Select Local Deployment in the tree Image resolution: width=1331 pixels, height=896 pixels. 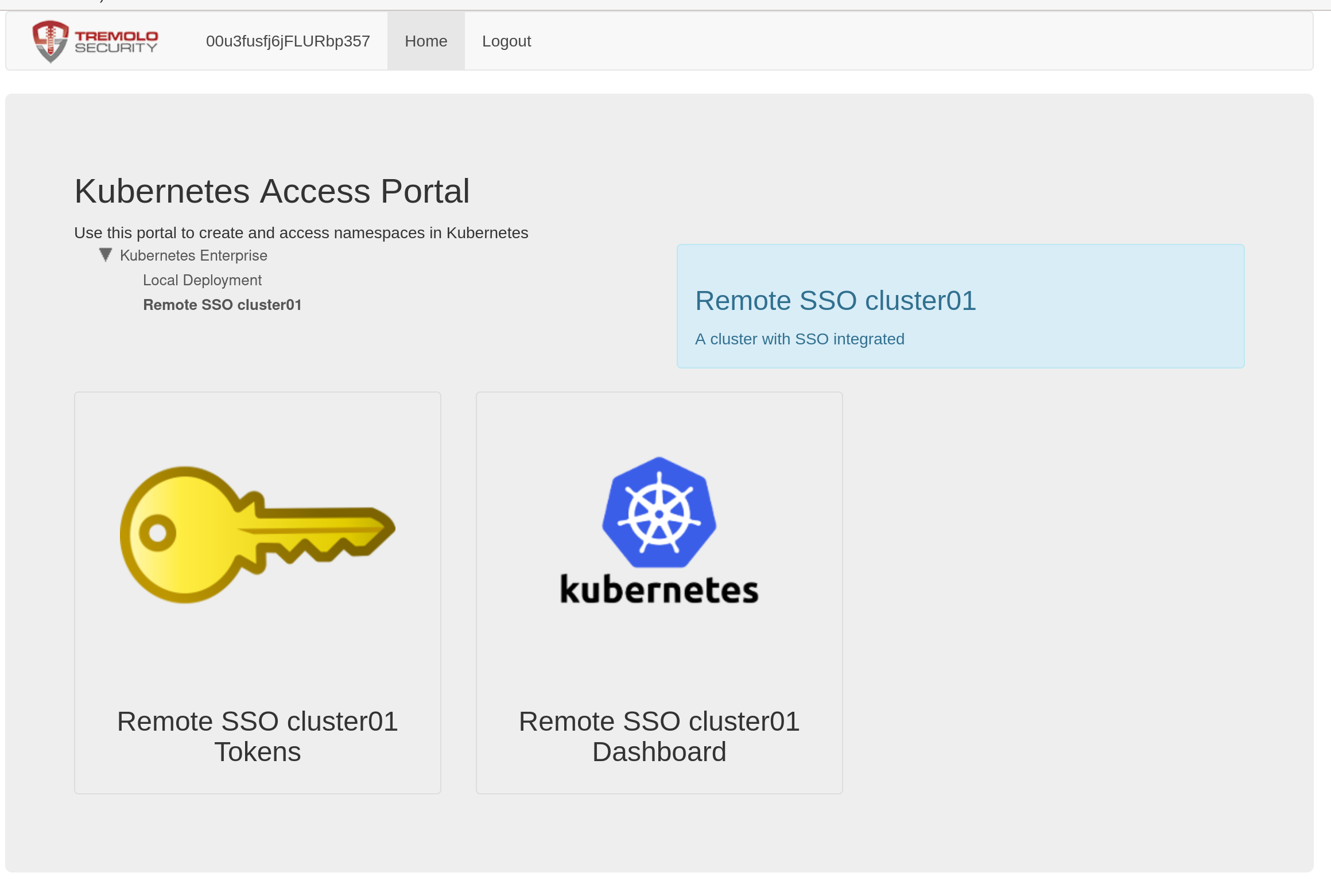(202, 280)
